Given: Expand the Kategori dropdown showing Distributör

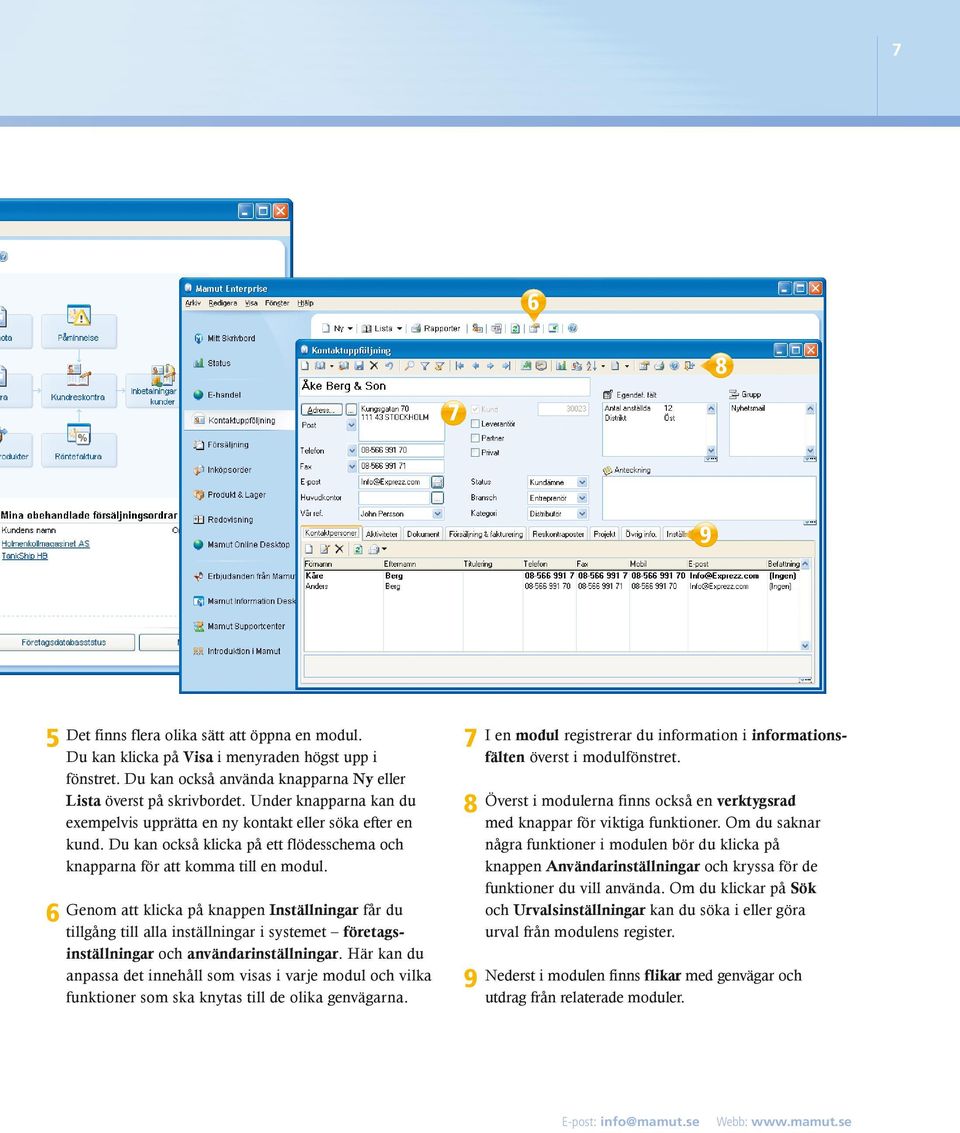Looking at the screenshot, I should [x=581, y=514].
